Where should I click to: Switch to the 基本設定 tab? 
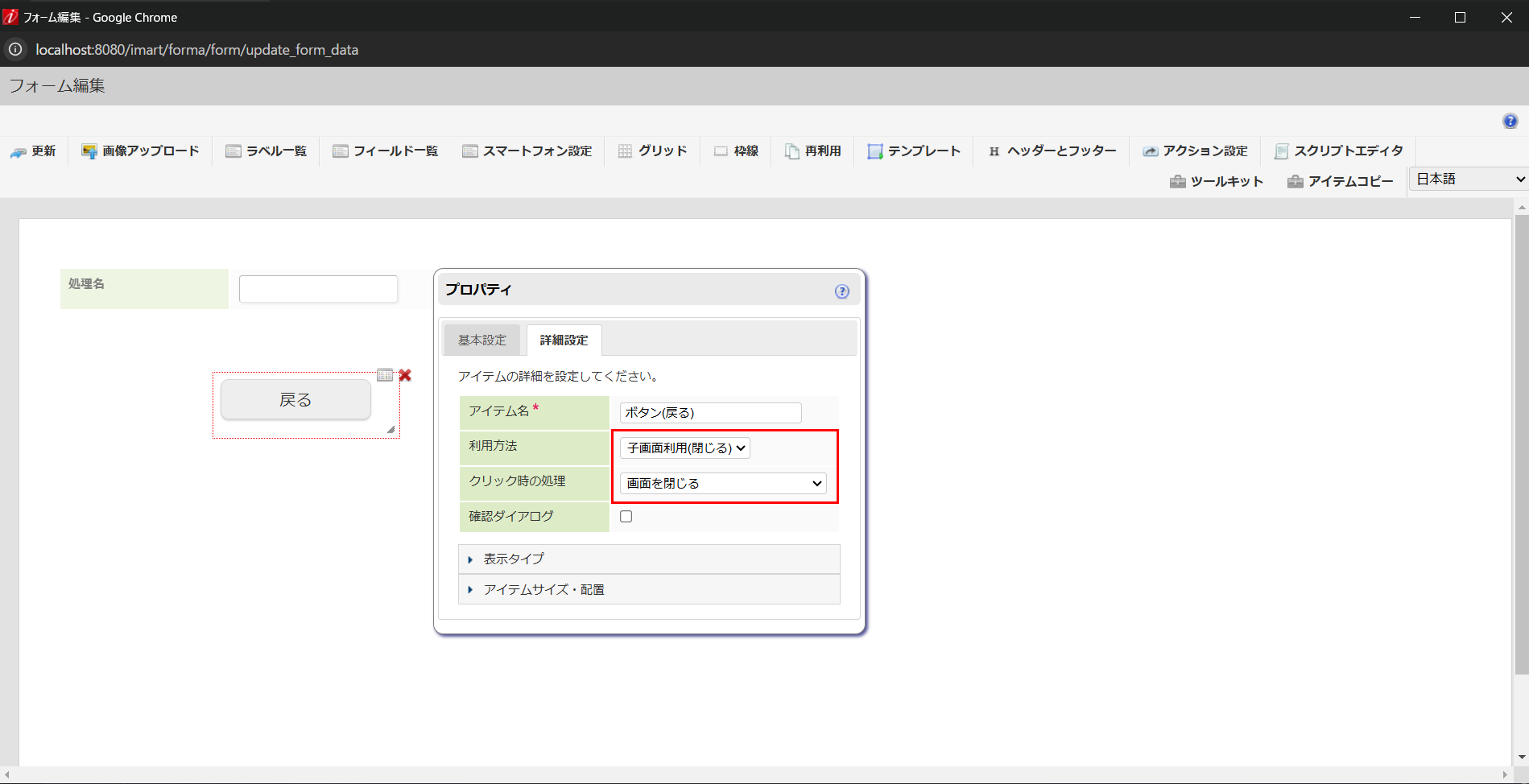click(481, 340)
